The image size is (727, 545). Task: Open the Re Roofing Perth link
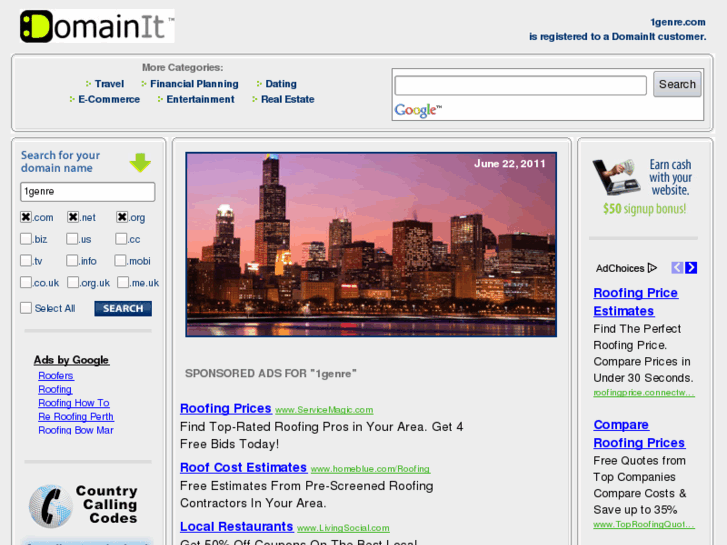(x=76, y=417)
